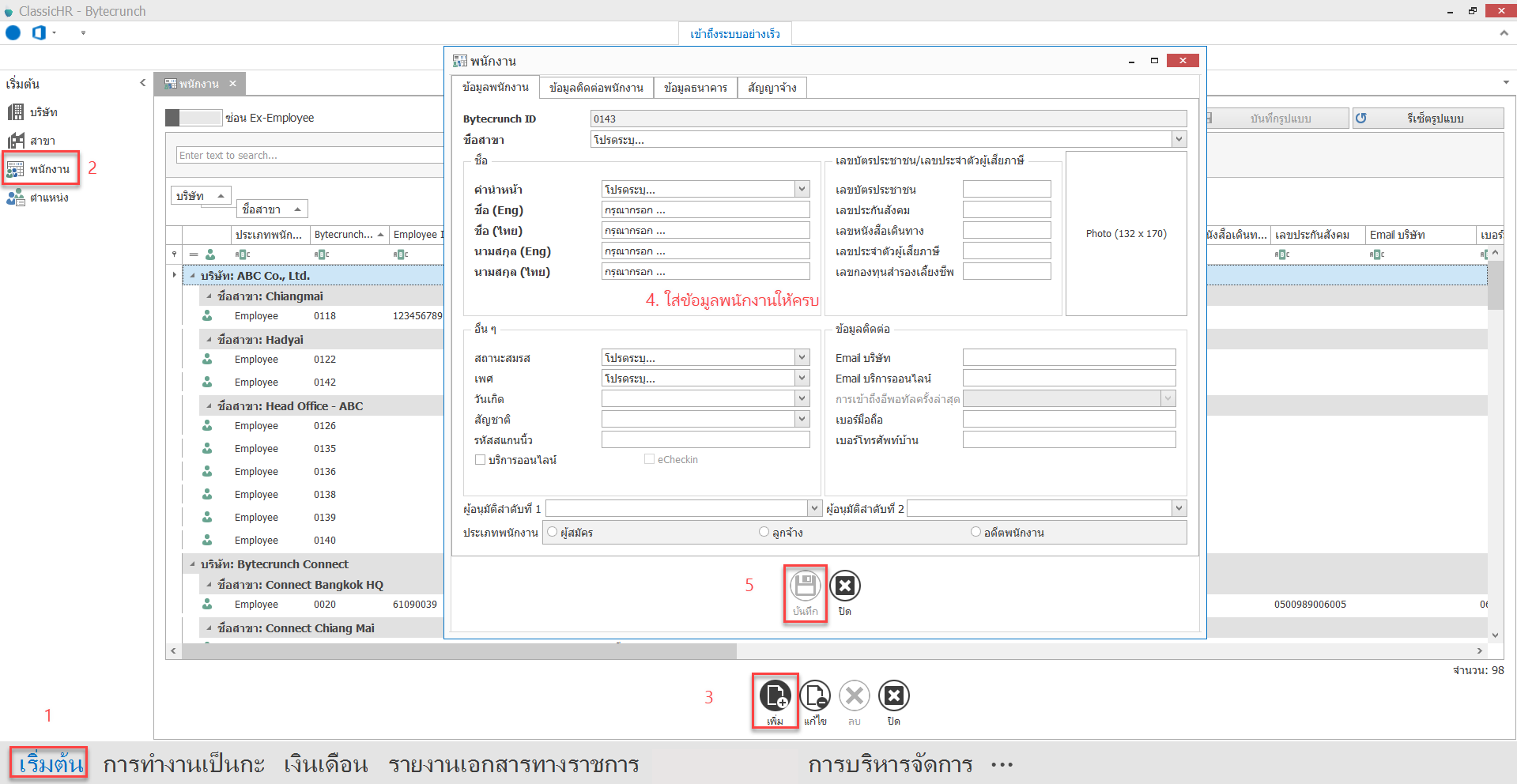
Task: Click the เพิ่ม add employee icon
Action: [775, 696]
